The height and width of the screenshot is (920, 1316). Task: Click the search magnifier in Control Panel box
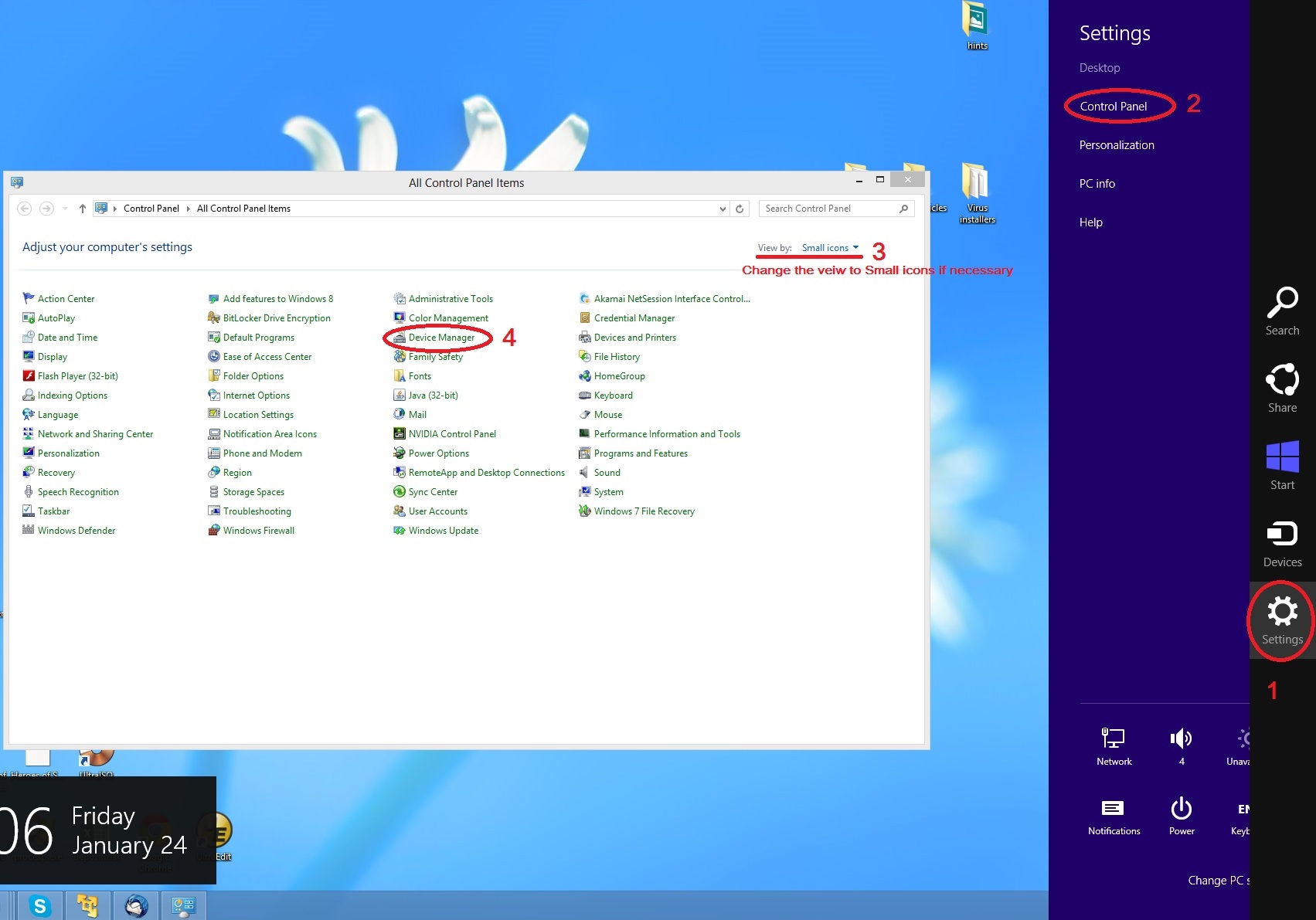pyautogui.click(x=903, y=209)
